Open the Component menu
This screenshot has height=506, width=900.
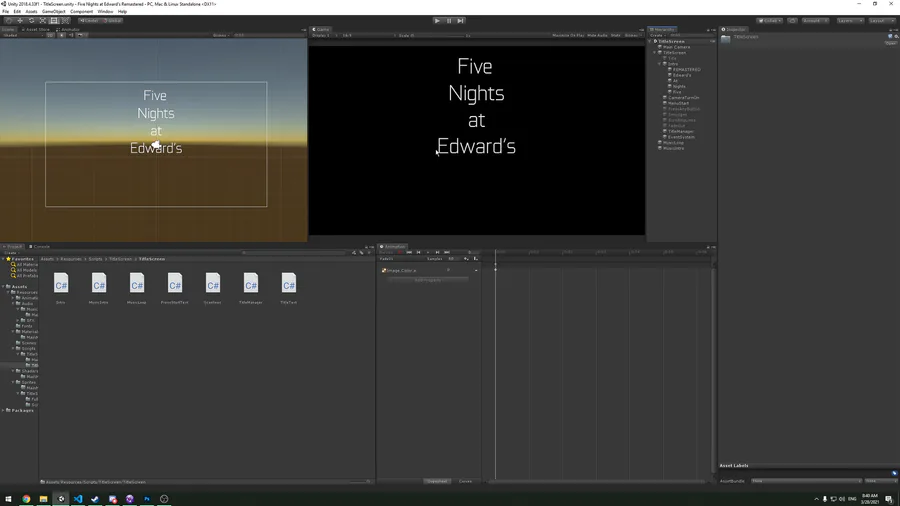pos(82,11)
